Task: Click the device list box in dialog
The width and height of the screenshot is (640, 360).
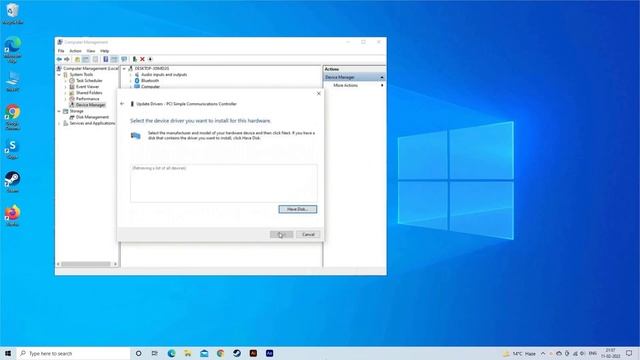Action: click(224, 183)
